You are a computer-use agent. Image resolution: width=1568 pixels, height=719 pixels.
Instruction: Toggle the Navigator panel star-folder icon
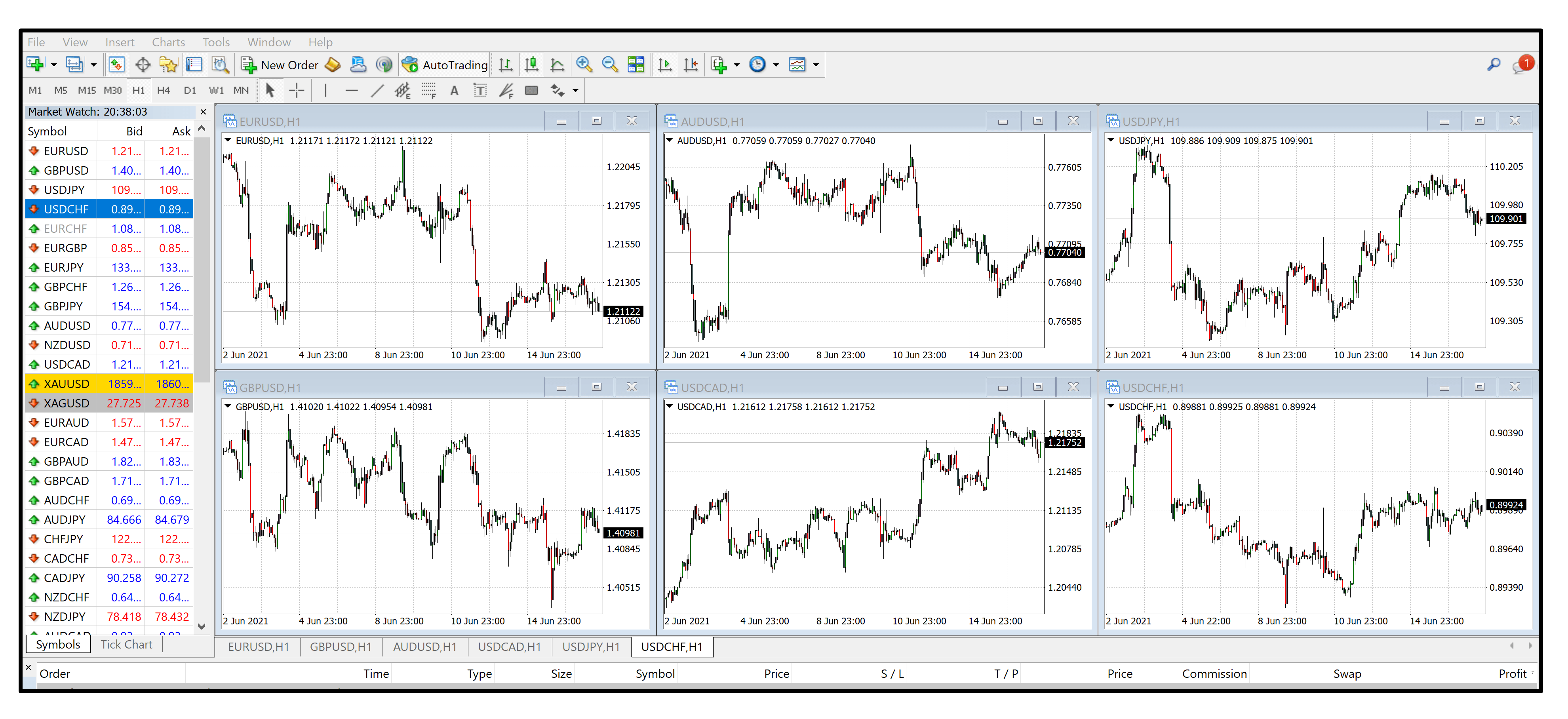click(x=169, y=65)
